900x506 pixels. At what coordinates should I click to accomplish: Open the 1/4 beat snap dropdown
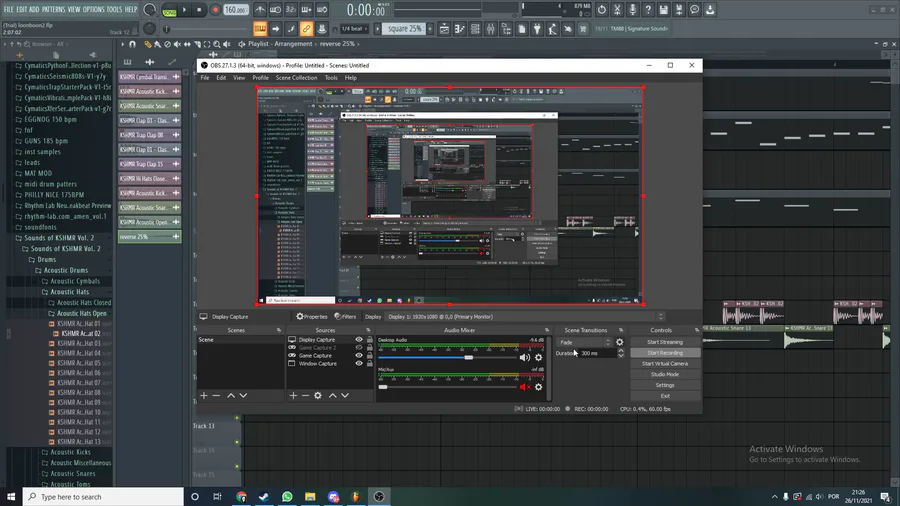(x=352, y=29)
